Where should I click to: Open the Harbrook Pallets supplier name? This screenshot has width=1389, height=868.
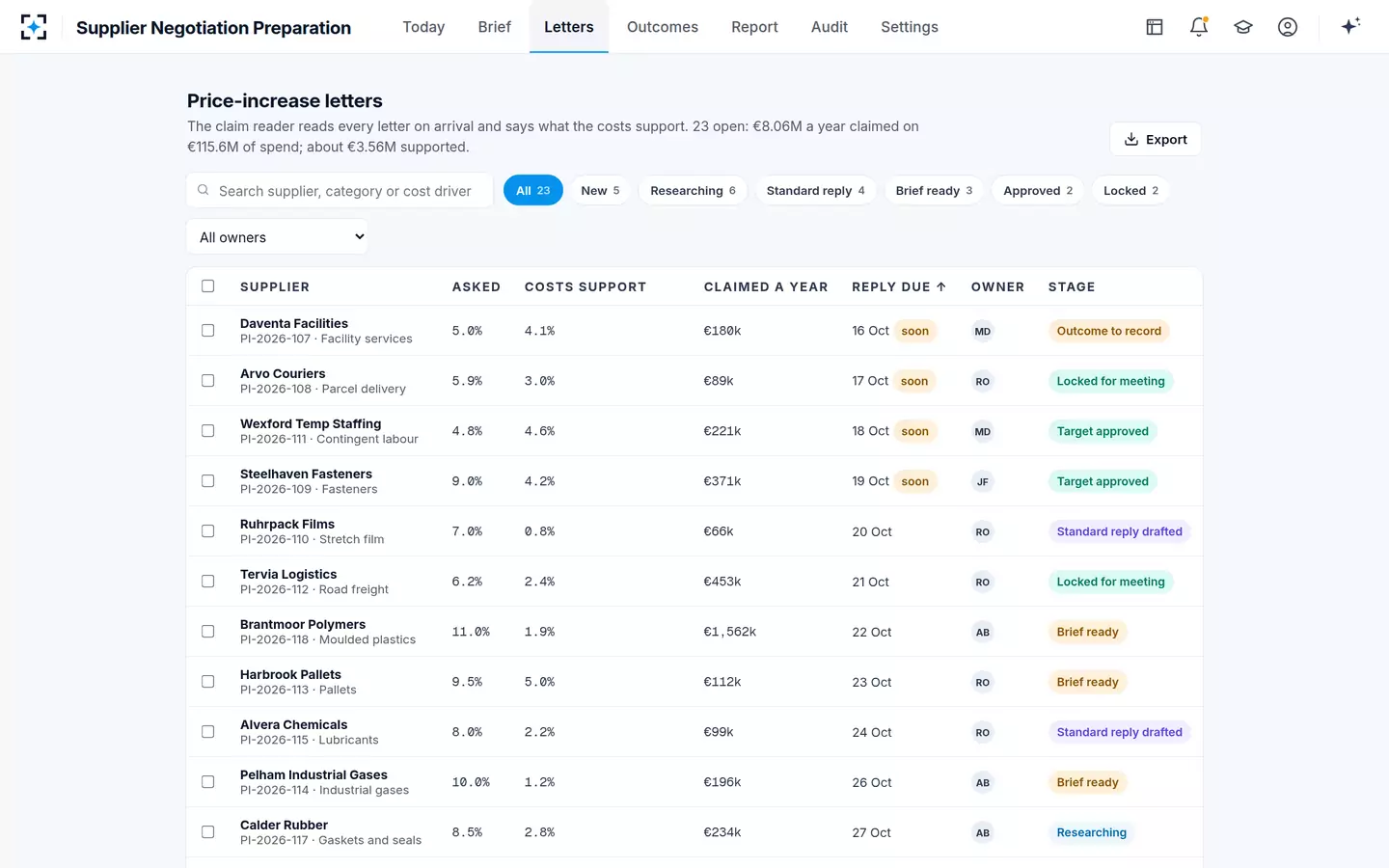pyautogui.click(x=290, y=674)
